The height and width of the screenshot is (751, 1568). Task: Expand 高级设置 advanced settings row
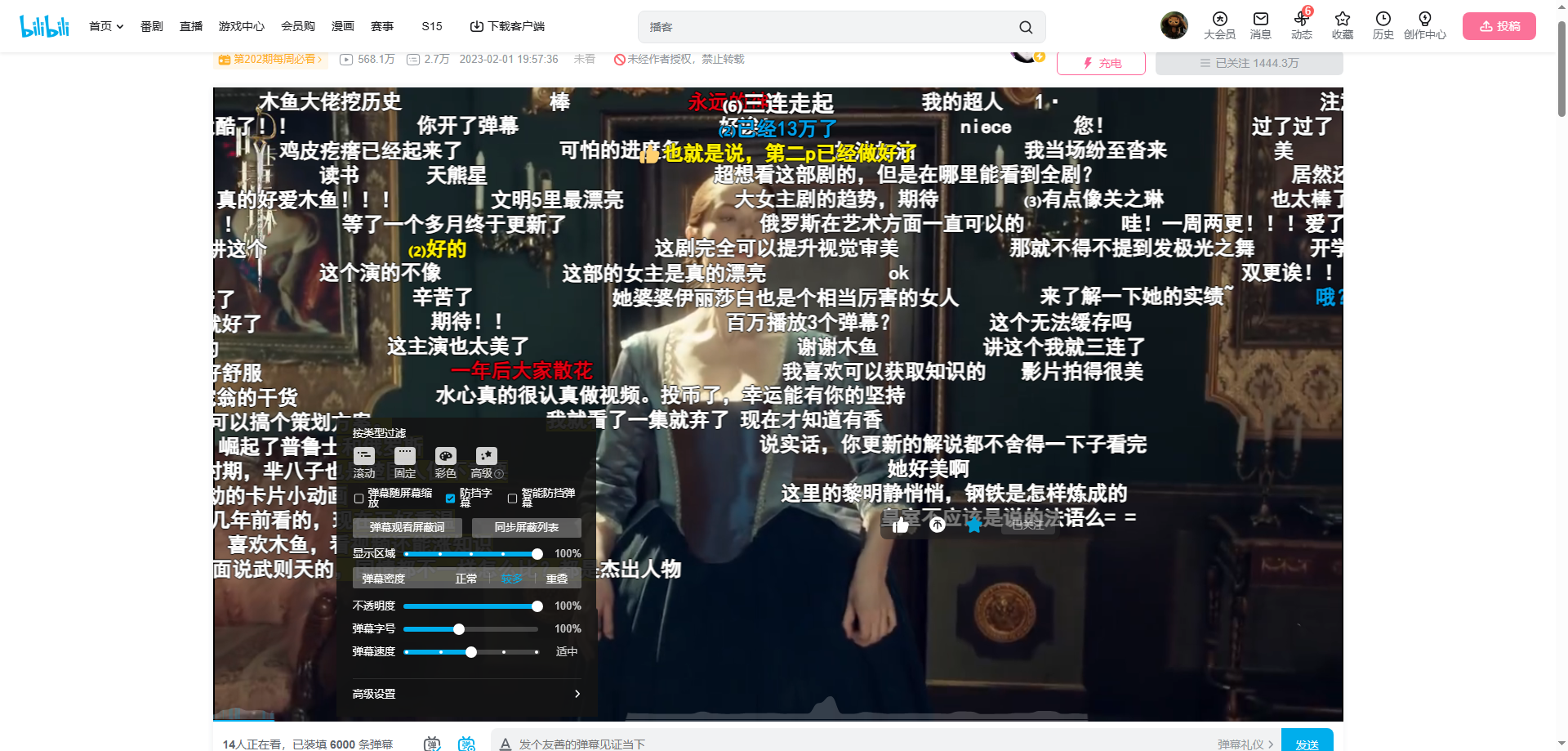(467, 694)
